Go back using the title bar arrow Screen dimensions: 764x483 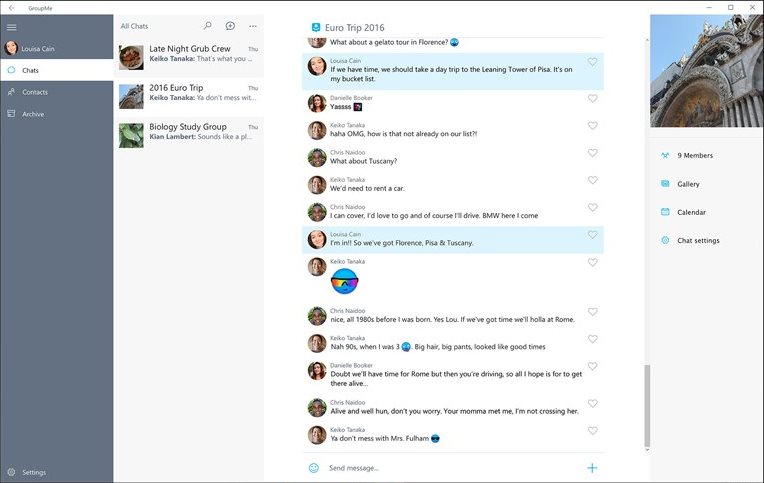click(x=12, y=8)
